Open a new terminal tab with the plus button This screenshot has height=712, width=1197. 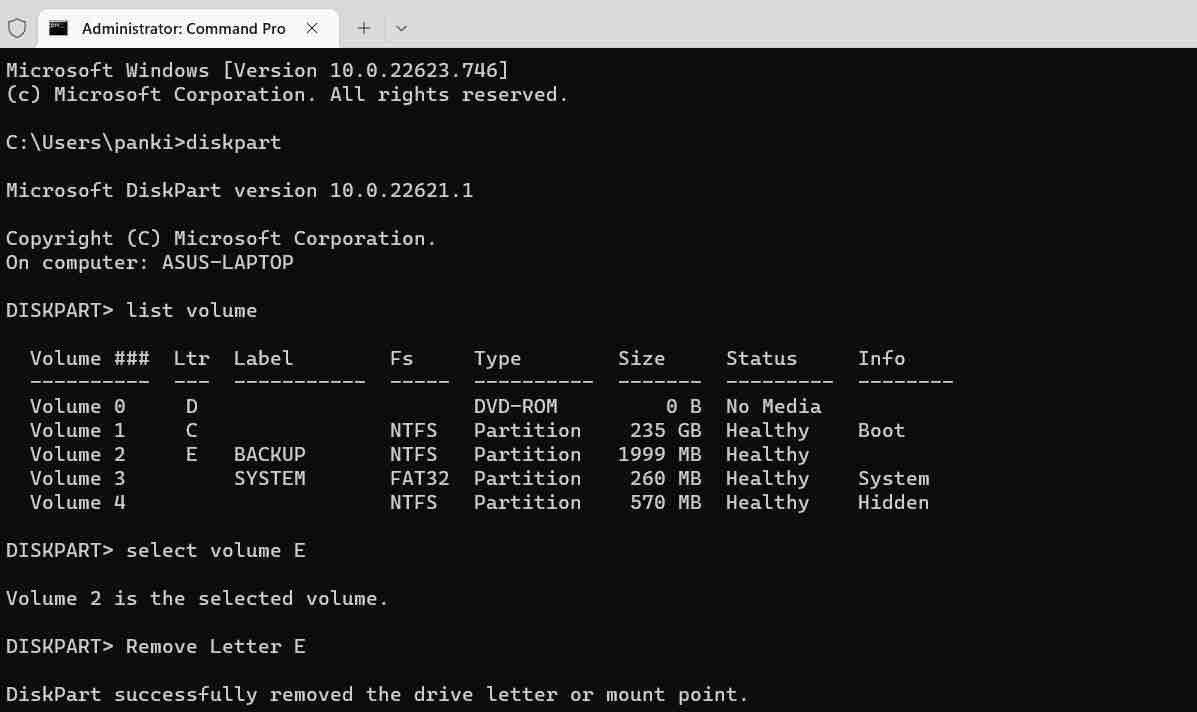pos(364,28)
